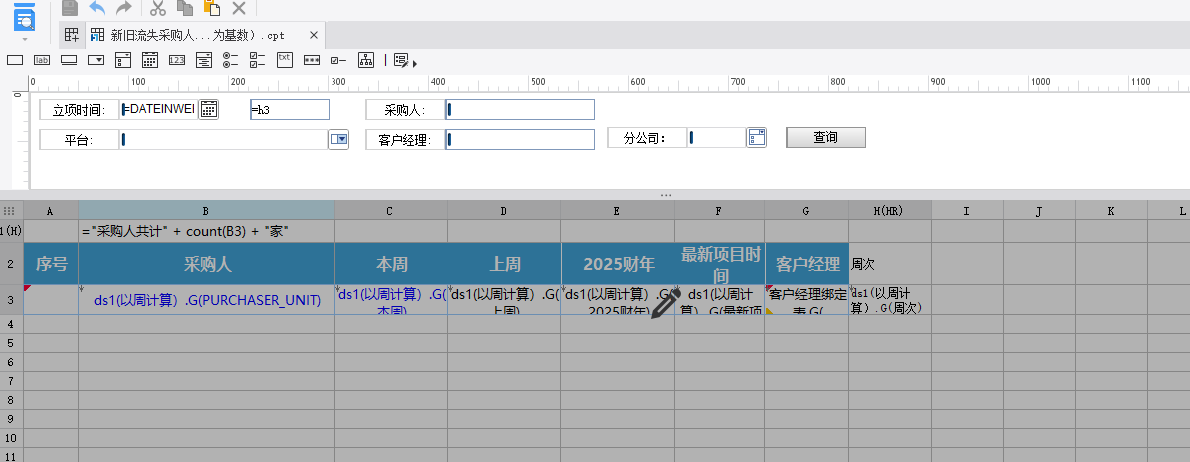1190x462 pixels.
Task: Select the 采购人 header cell
Action: click(206, 264)
